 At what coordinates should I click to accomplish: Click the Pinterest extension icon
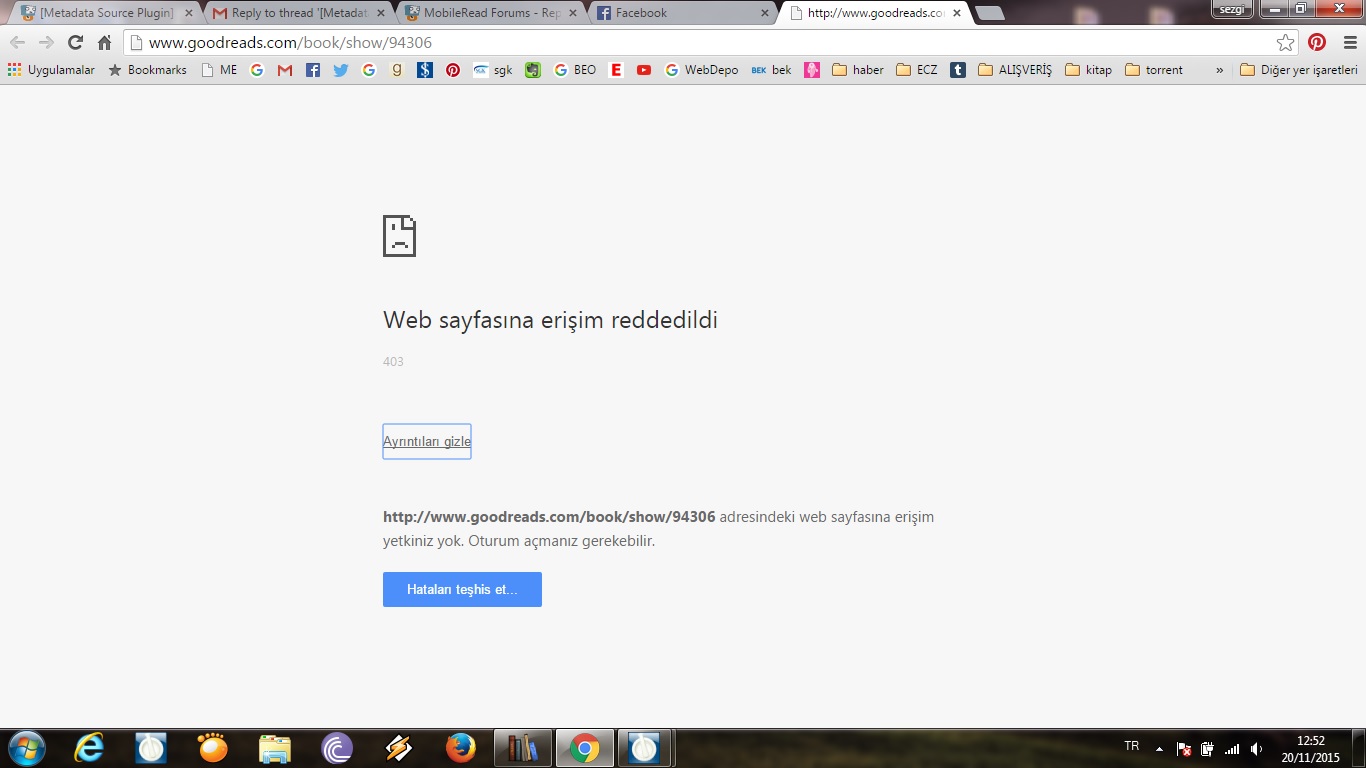coord(1317,43)
